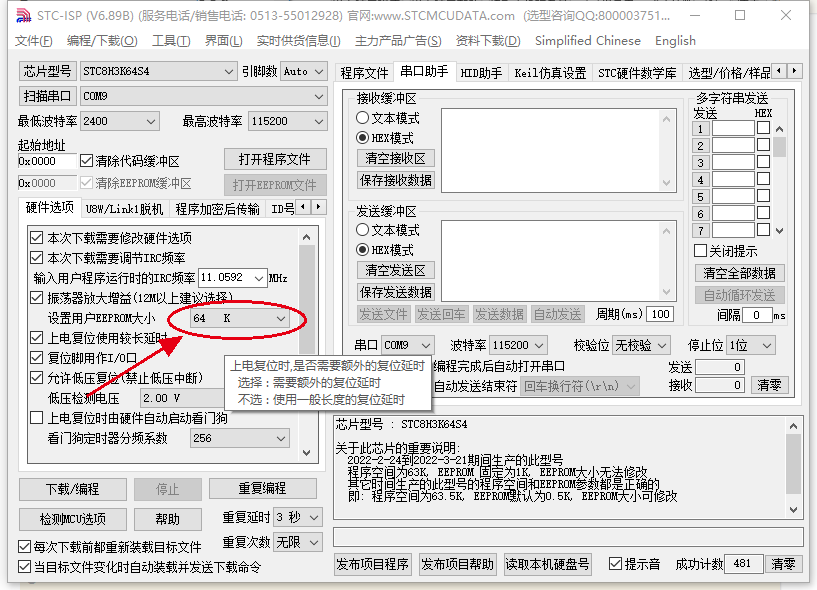Click 保存发送数据 button
This screenshot has width=817, height=590.
[395, 292]
